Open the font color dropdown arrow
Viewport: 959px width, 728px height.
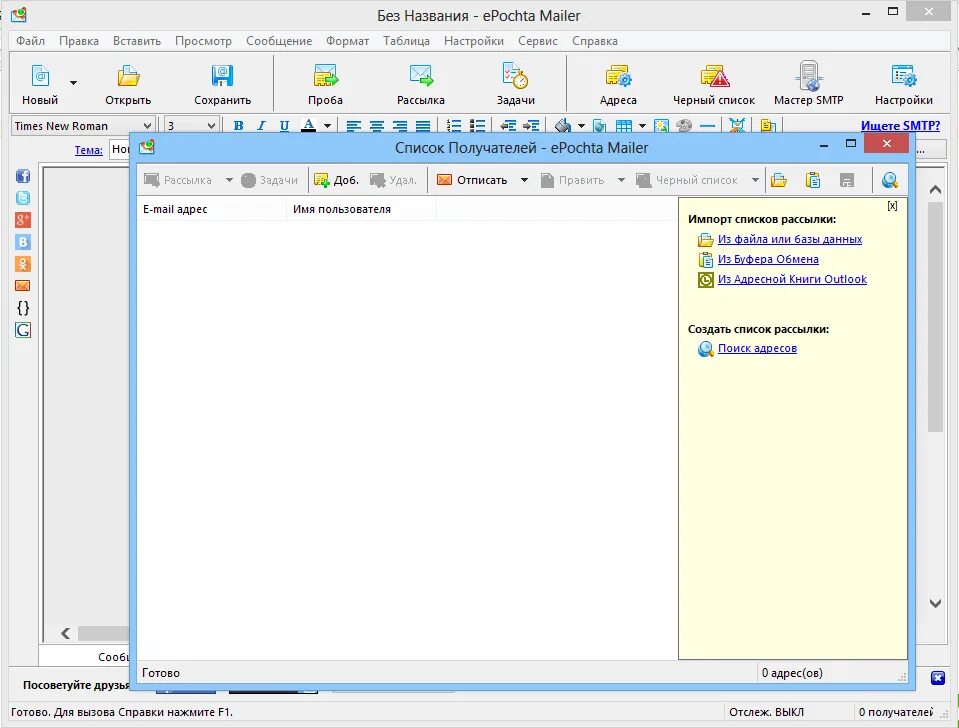coord(327,126)
